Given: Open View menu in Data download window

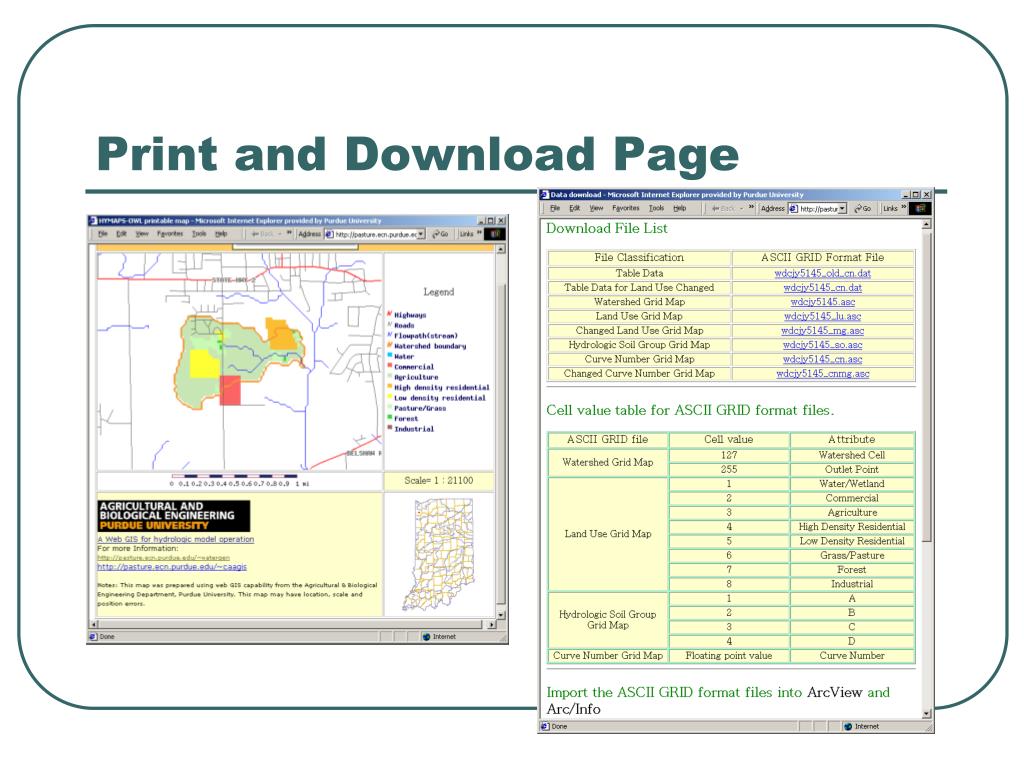Looking at the screenshot, I should [x=596, y=208].
